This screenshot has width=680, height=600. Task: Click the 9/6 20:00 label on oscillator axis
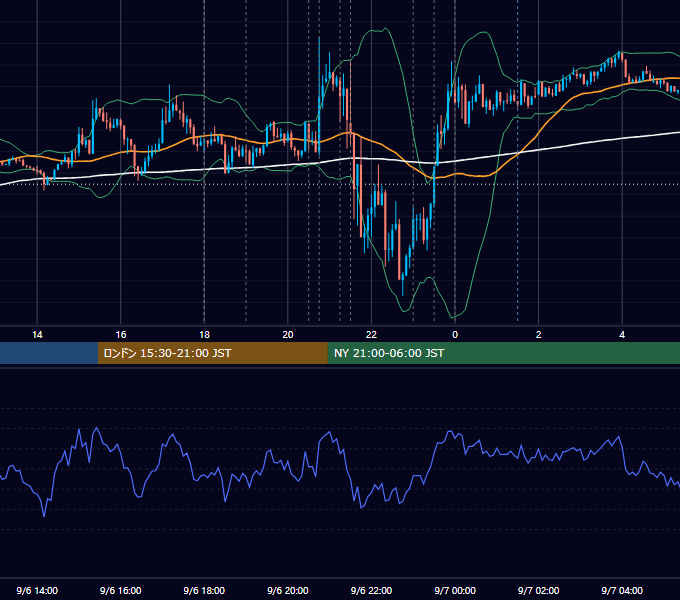[x=288, y=590]
